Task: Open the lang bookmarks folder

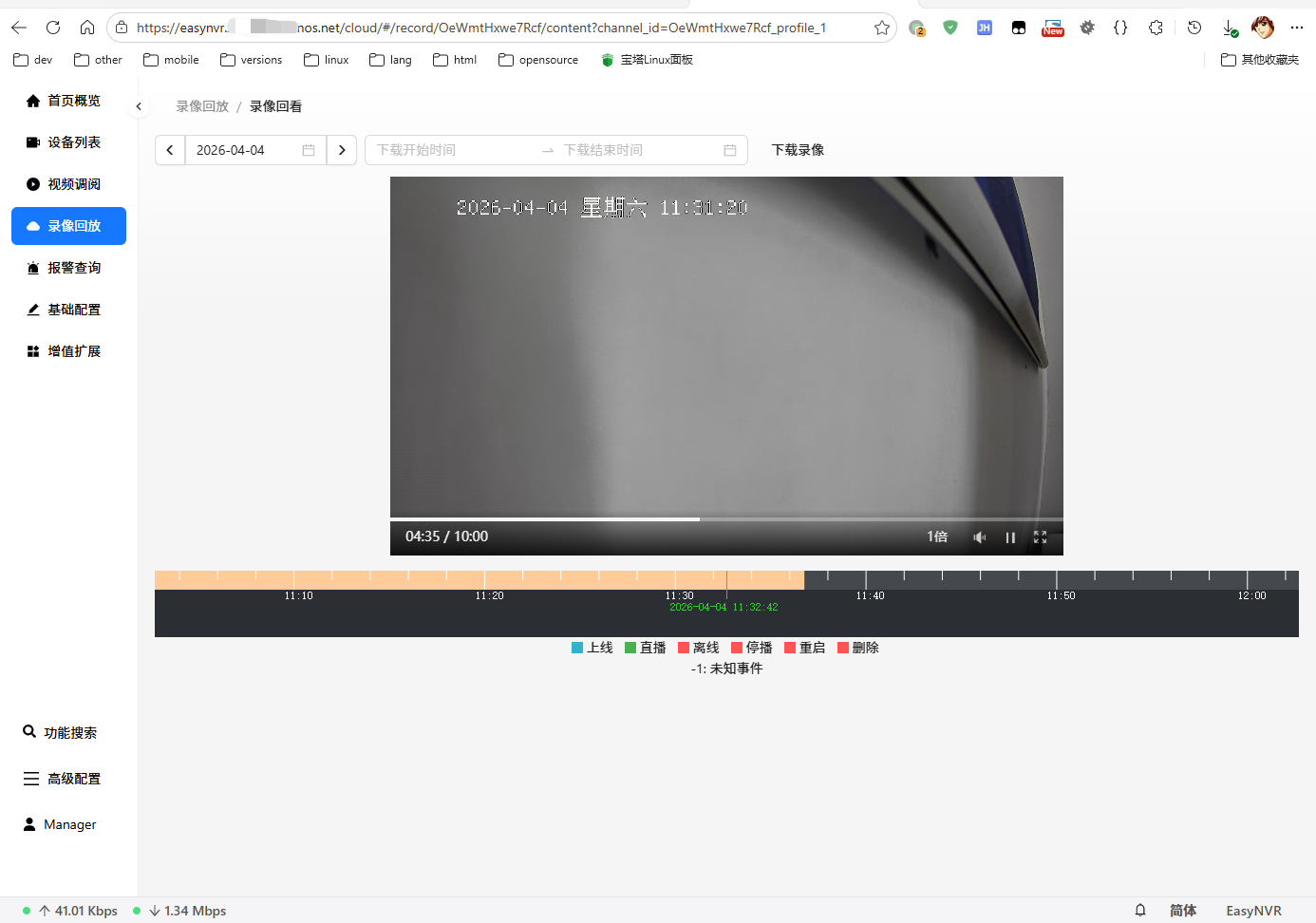Action: click(x=391, y=60)
